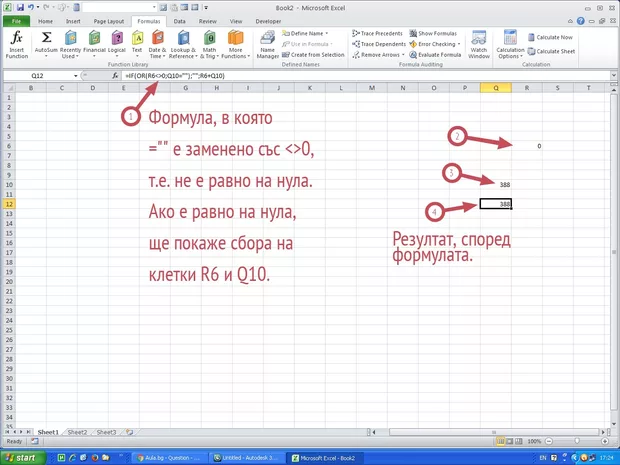Open the Math & Trig functions

[210, 45]
